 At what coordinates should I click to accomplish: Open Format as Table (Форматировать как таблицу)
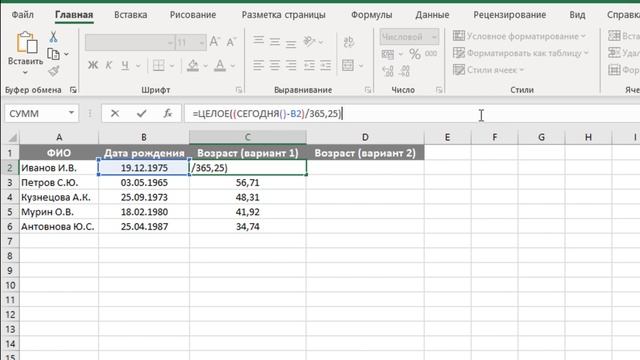click(521, 53)
